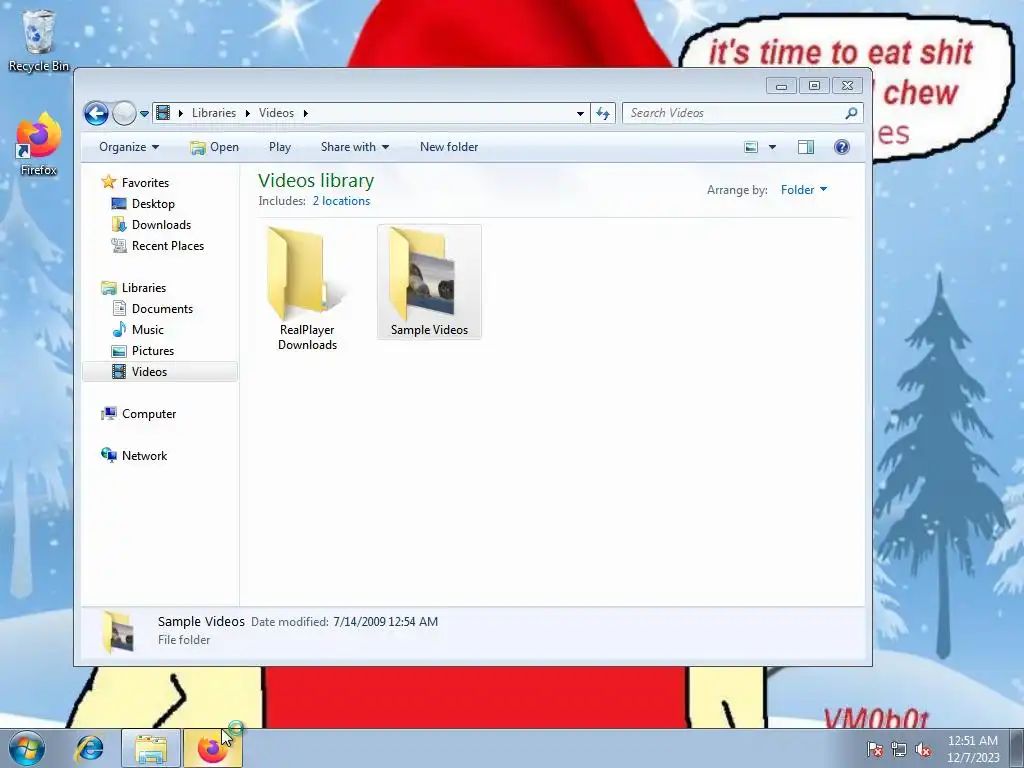Launch Internet Explorer from the taskbar
Viewport: 1024px width, 768px height.
tap(89, 748)
